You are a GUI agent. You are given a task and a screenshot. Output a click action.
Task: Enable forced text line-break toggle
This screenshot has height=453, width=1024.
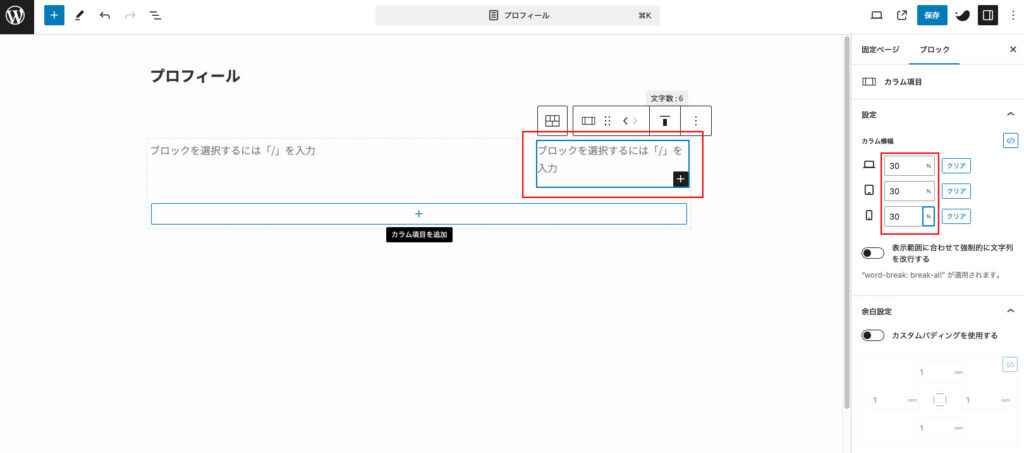click(873, 253)
